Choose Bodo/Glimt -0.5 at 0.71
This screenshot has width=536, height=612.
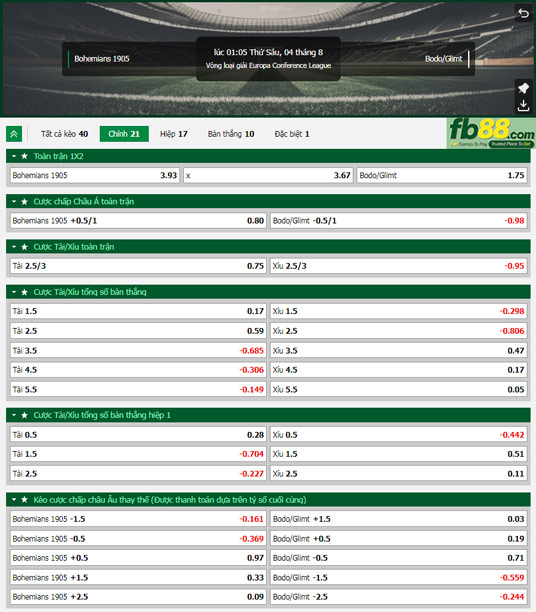click(399, 558)
